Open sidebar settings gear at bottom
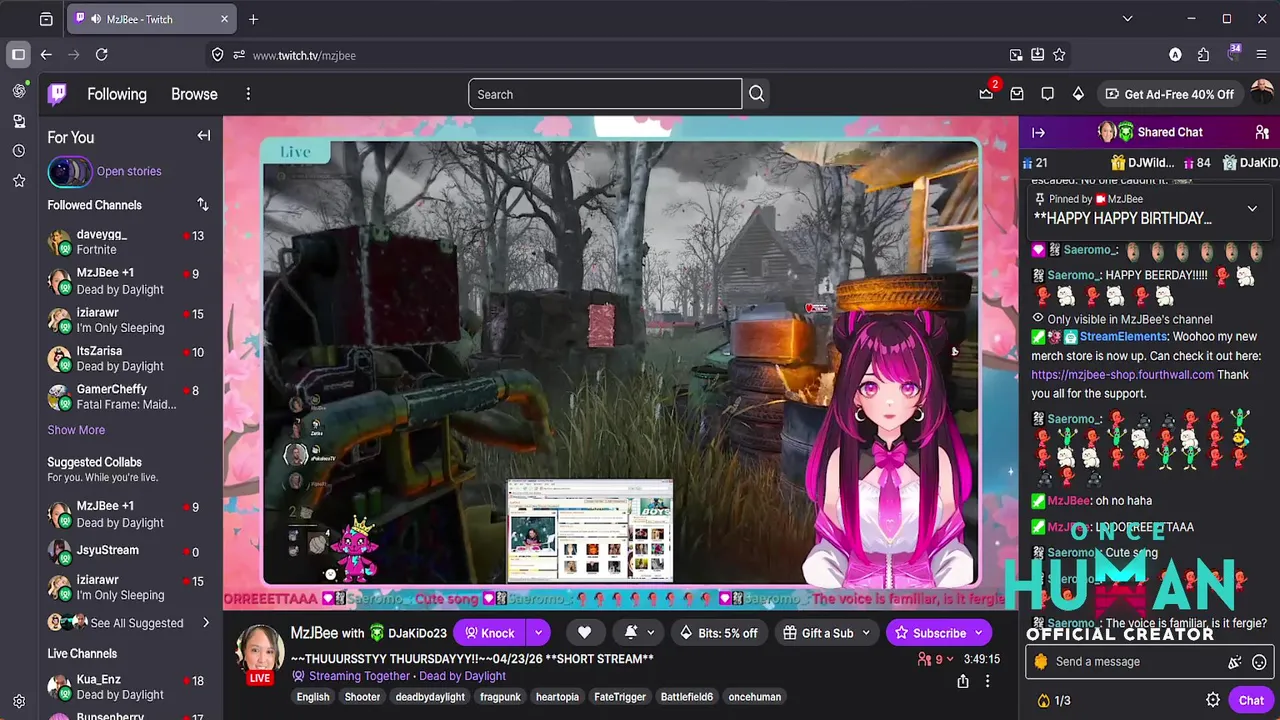This screenshot has width=1280, height=720. [x=19, y=701]
